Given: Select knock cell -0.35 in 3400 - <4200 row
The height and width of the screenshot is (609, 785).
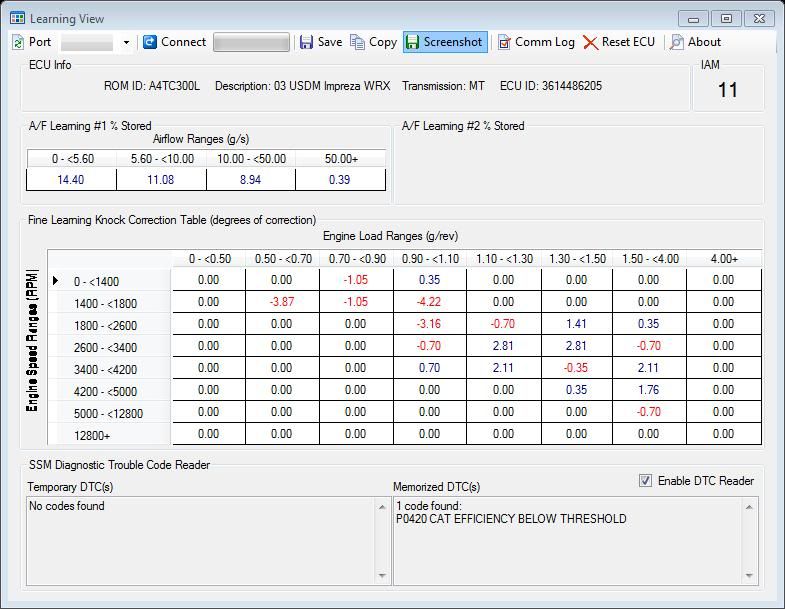Looking at the screenshot, I should point(577,368).
